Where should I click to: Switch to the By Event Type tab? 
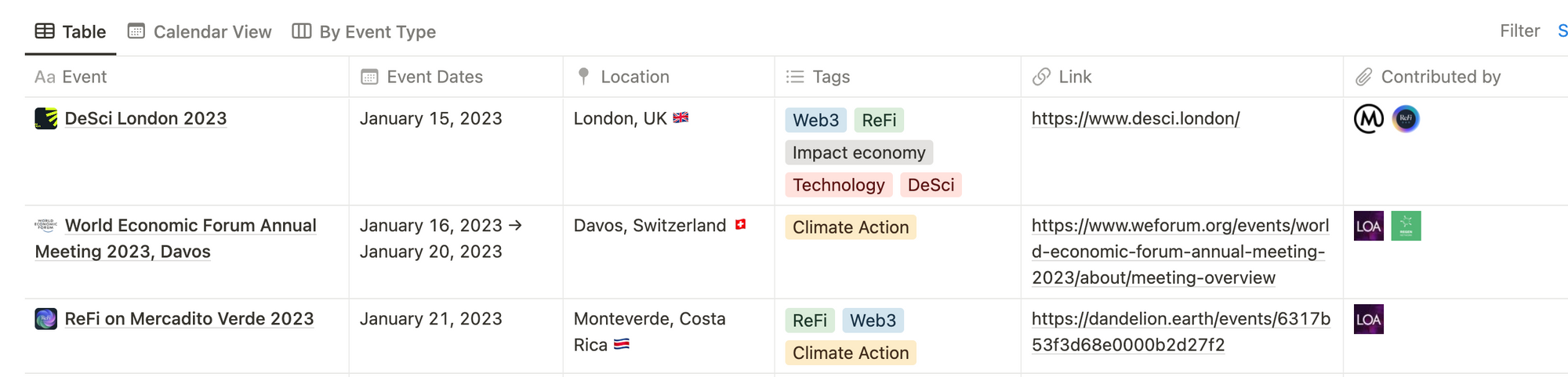click(364, 32)
